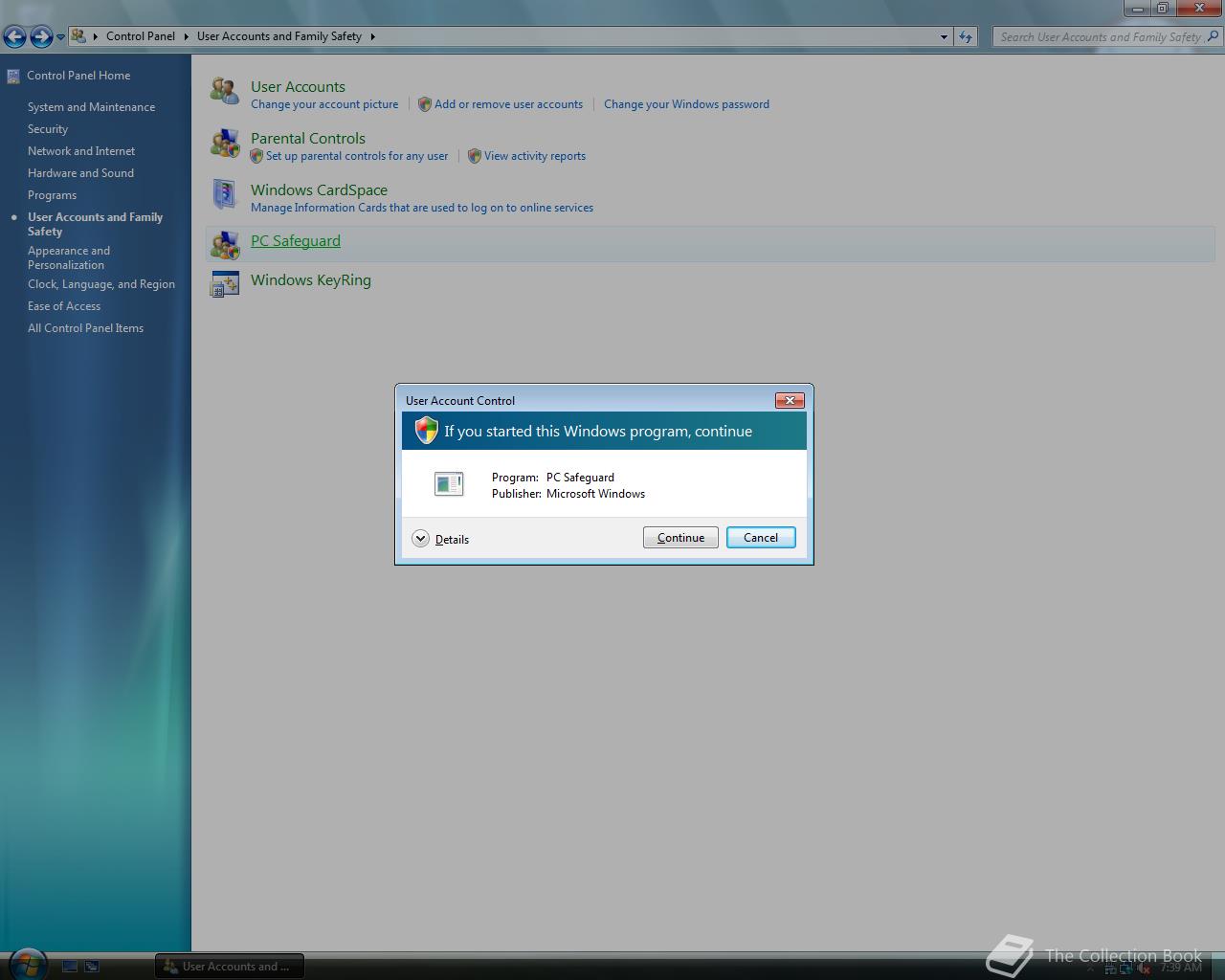
Task: Expand arrow after User Accounts and Family Safety
Action: [372, 36]
